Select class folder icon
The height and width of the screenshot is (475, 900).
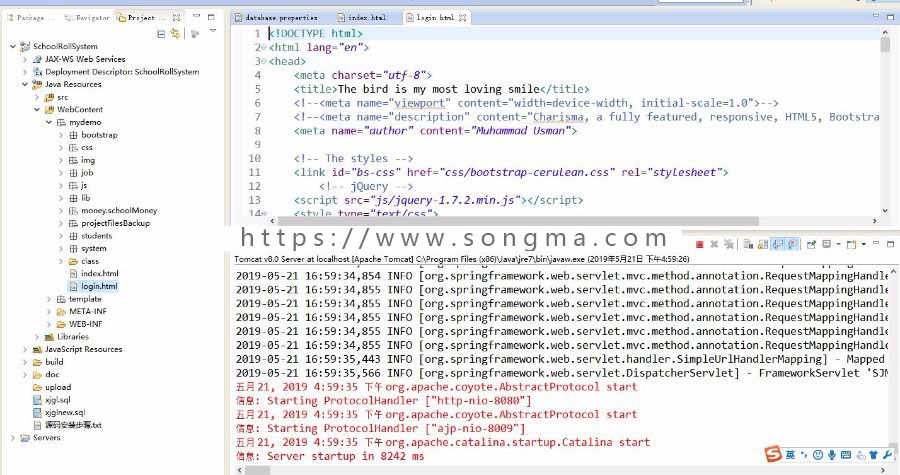73,261
